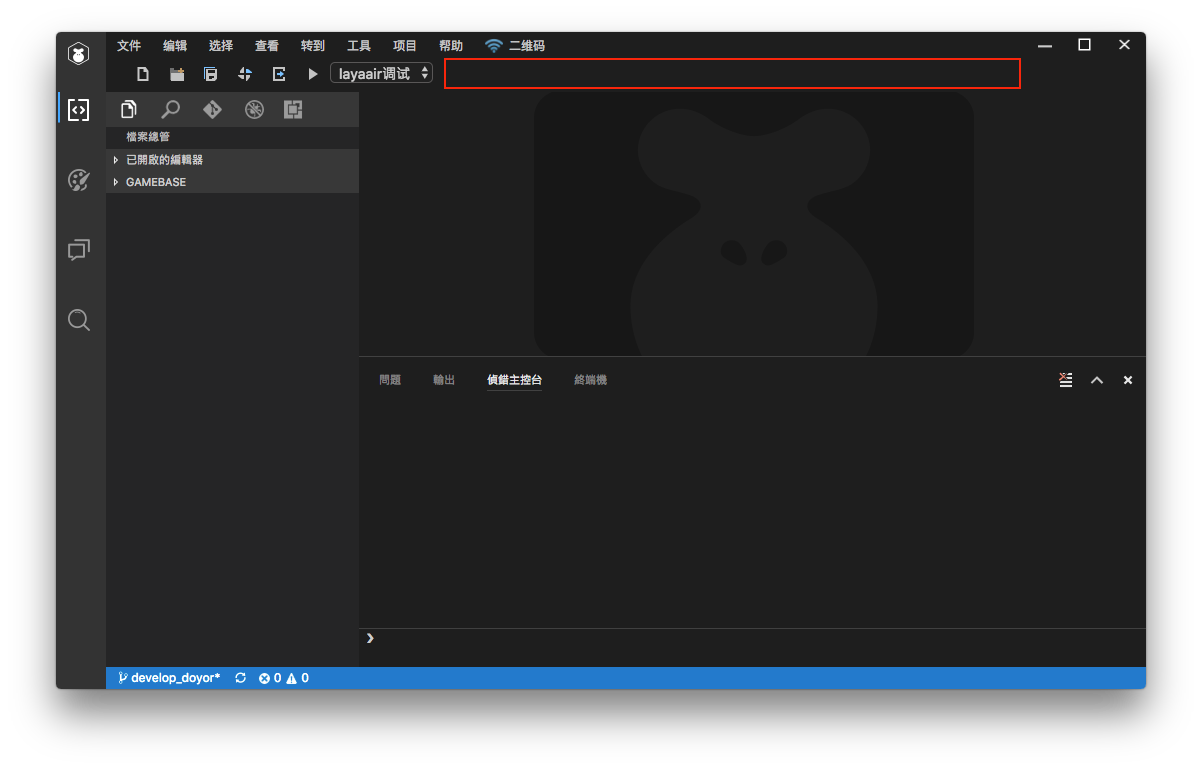
Task: Open the Git source control panel
Action: coord(212,110)
